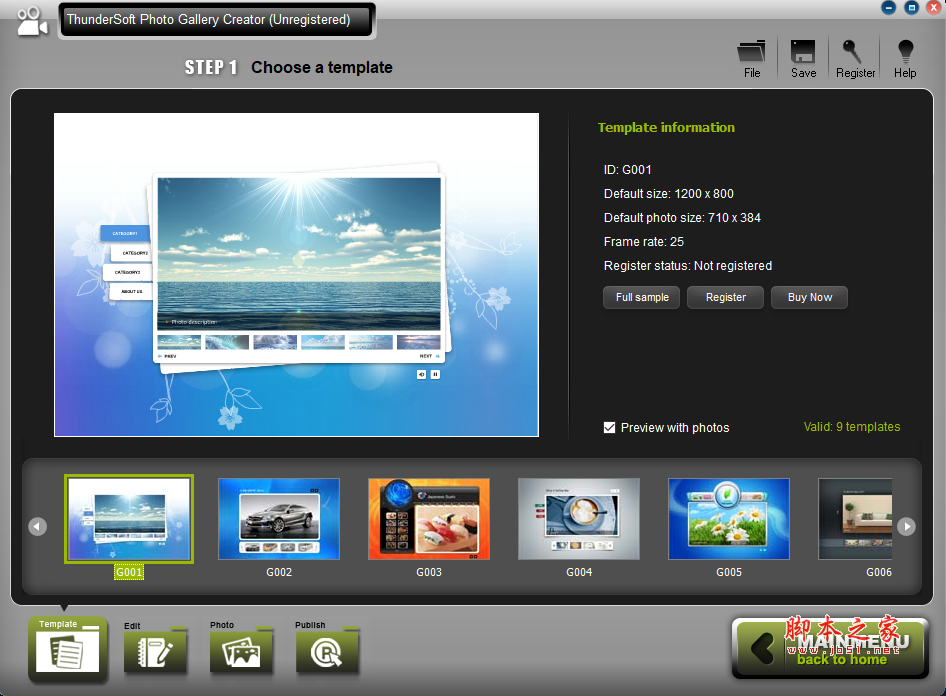The image size is (946, 696).
Task: Click the Full sample button
Action: coord(641,297)
